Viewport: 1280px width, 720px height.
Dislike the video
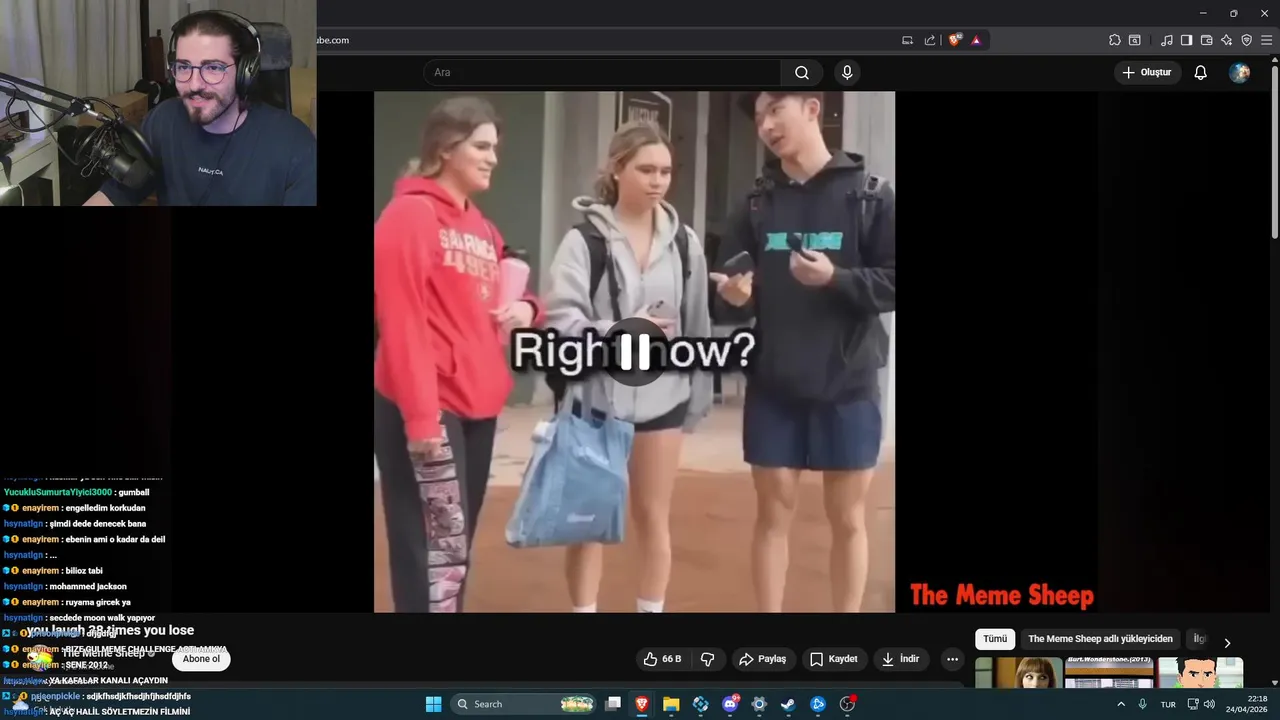point(708,659)
